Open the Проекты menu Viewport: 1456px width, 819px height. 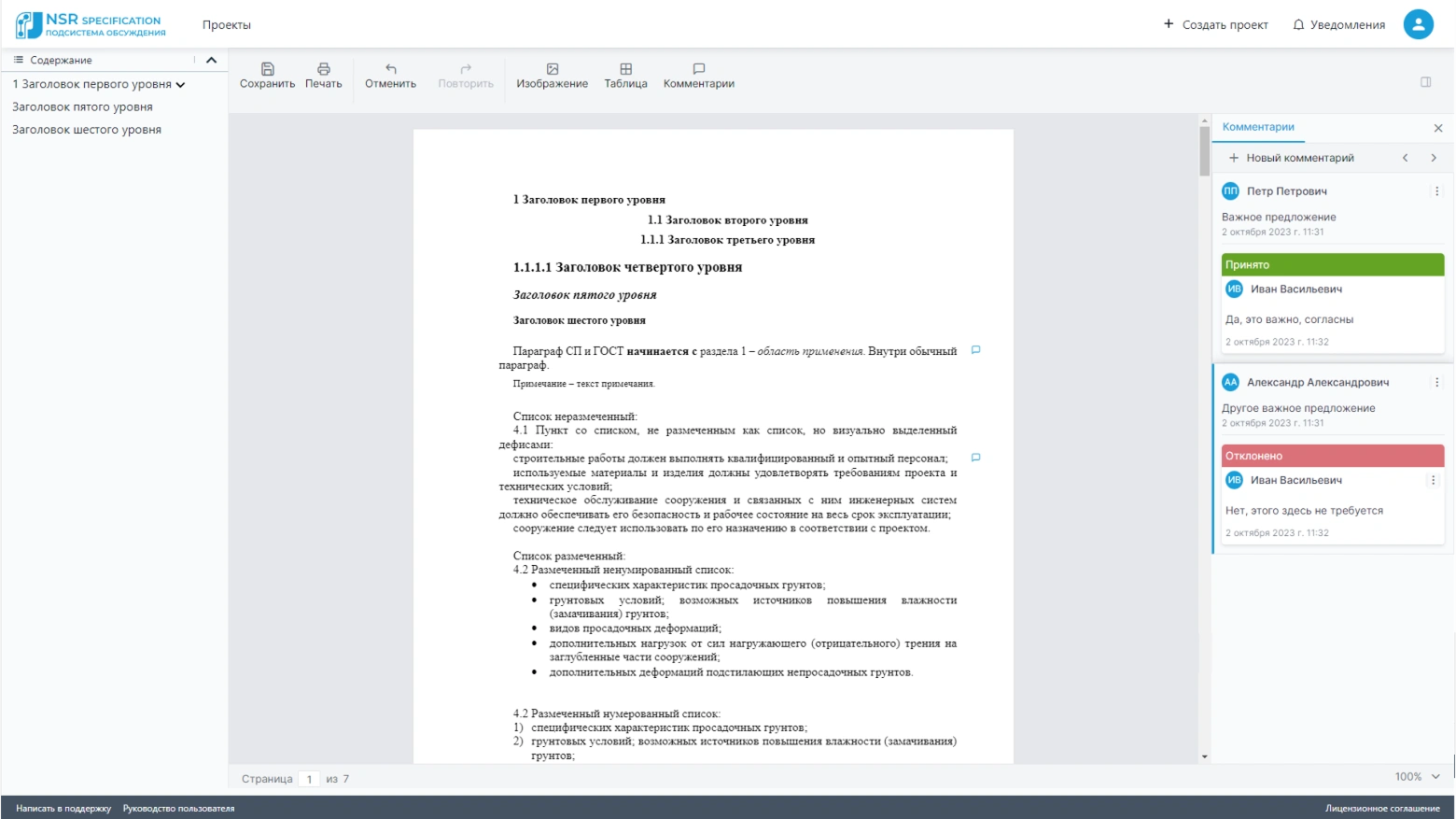(227, 25)
